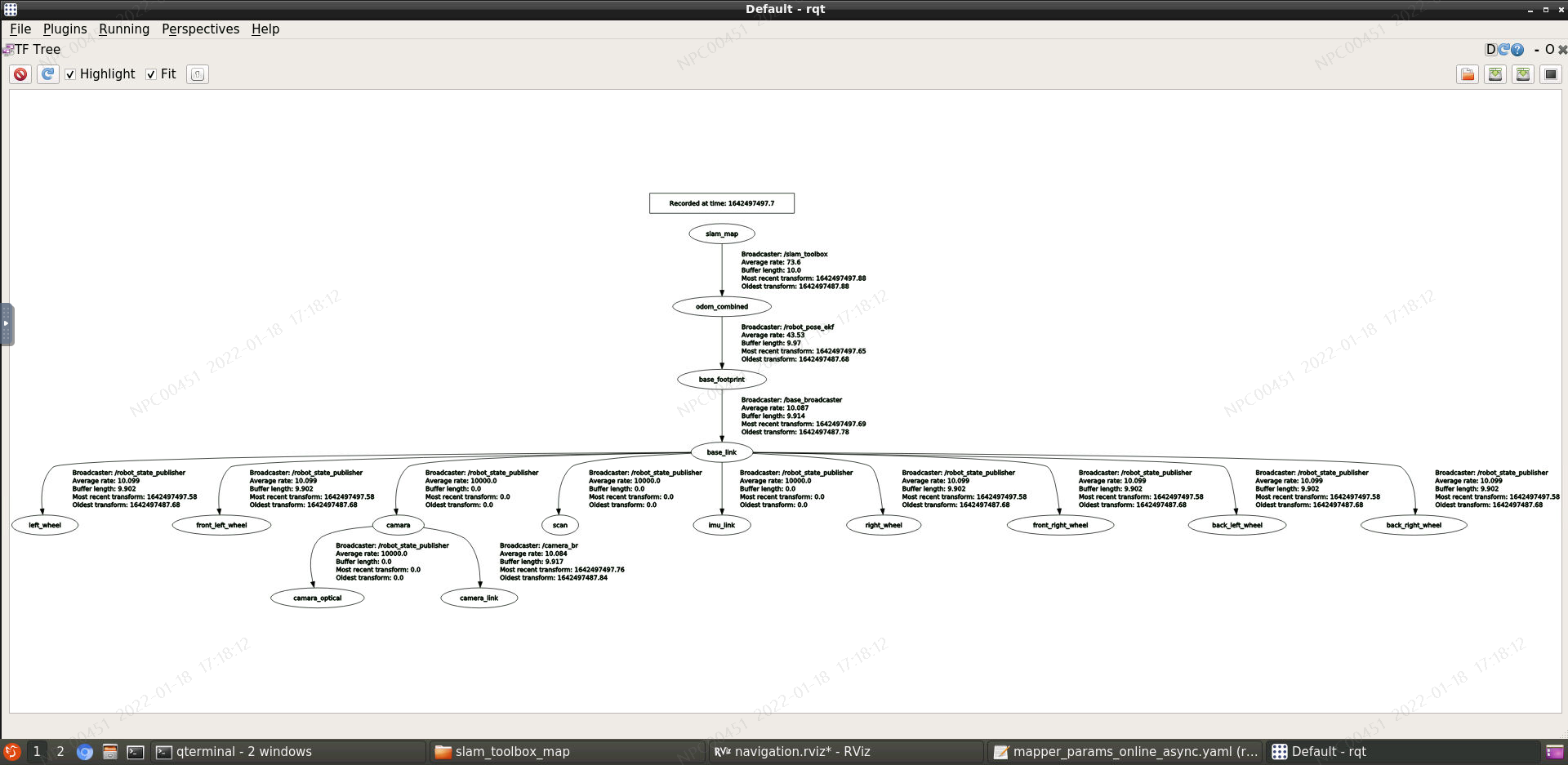Open the Plugins menu
Viewport: 1568px width, 765px height.
coord(65,29)
